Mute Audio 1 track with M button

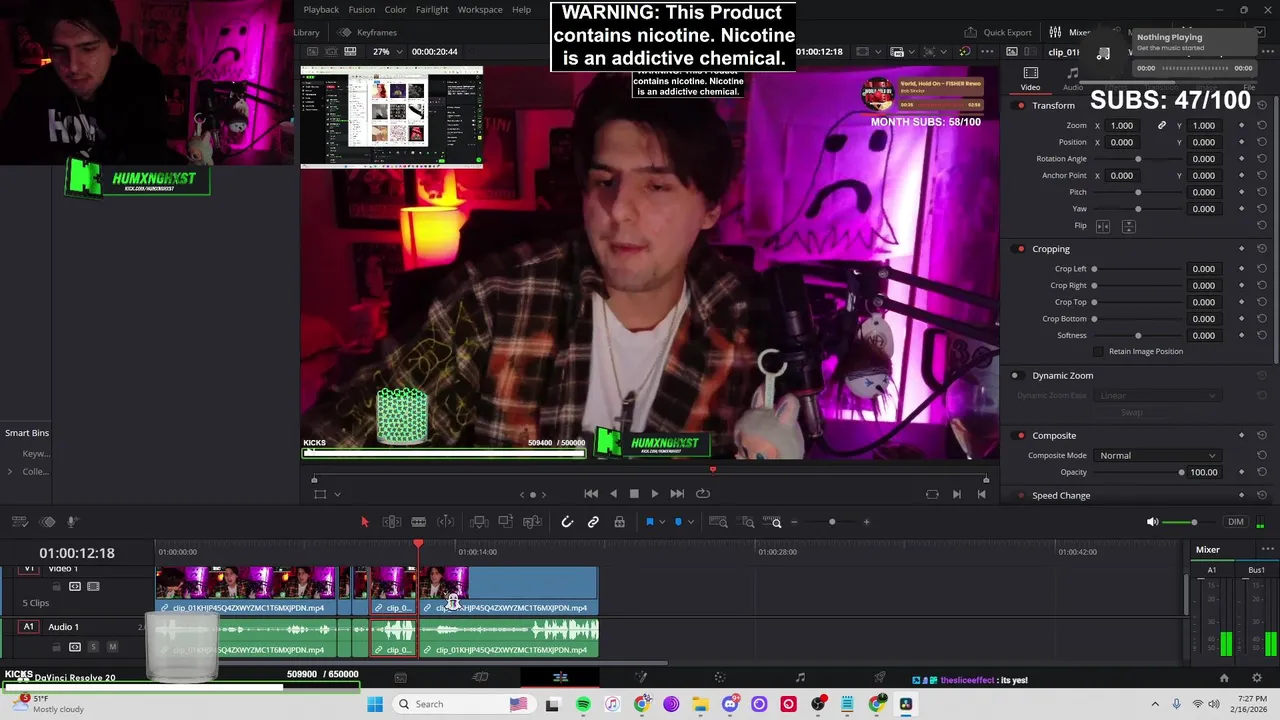click(x=112, y=647)
